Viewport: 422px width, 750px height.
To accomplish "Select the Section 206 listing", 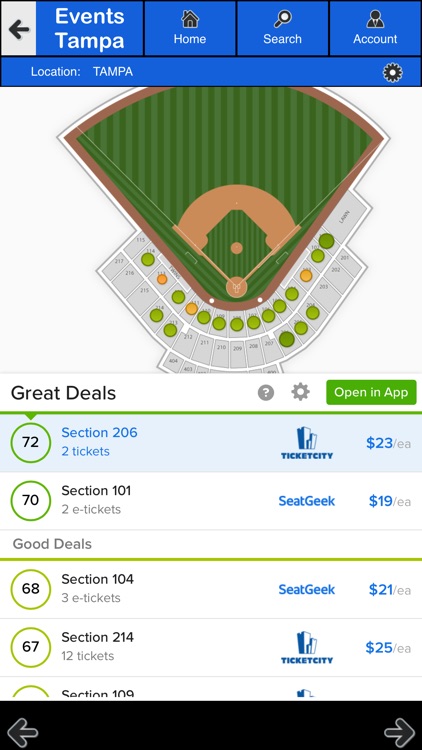I will tap(211, 442).
